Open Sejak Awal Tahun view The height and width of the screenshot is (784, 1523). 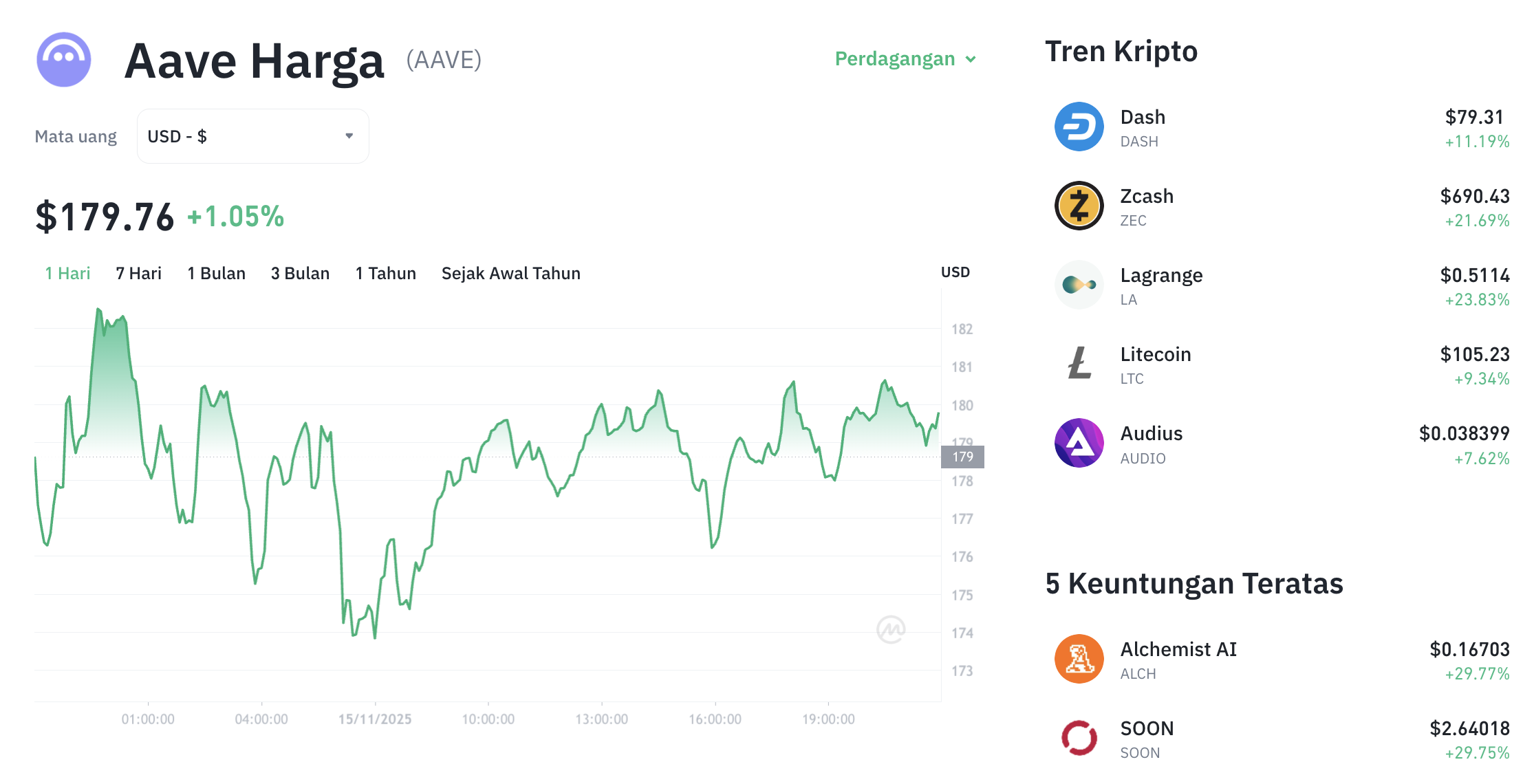pos(510,273)
